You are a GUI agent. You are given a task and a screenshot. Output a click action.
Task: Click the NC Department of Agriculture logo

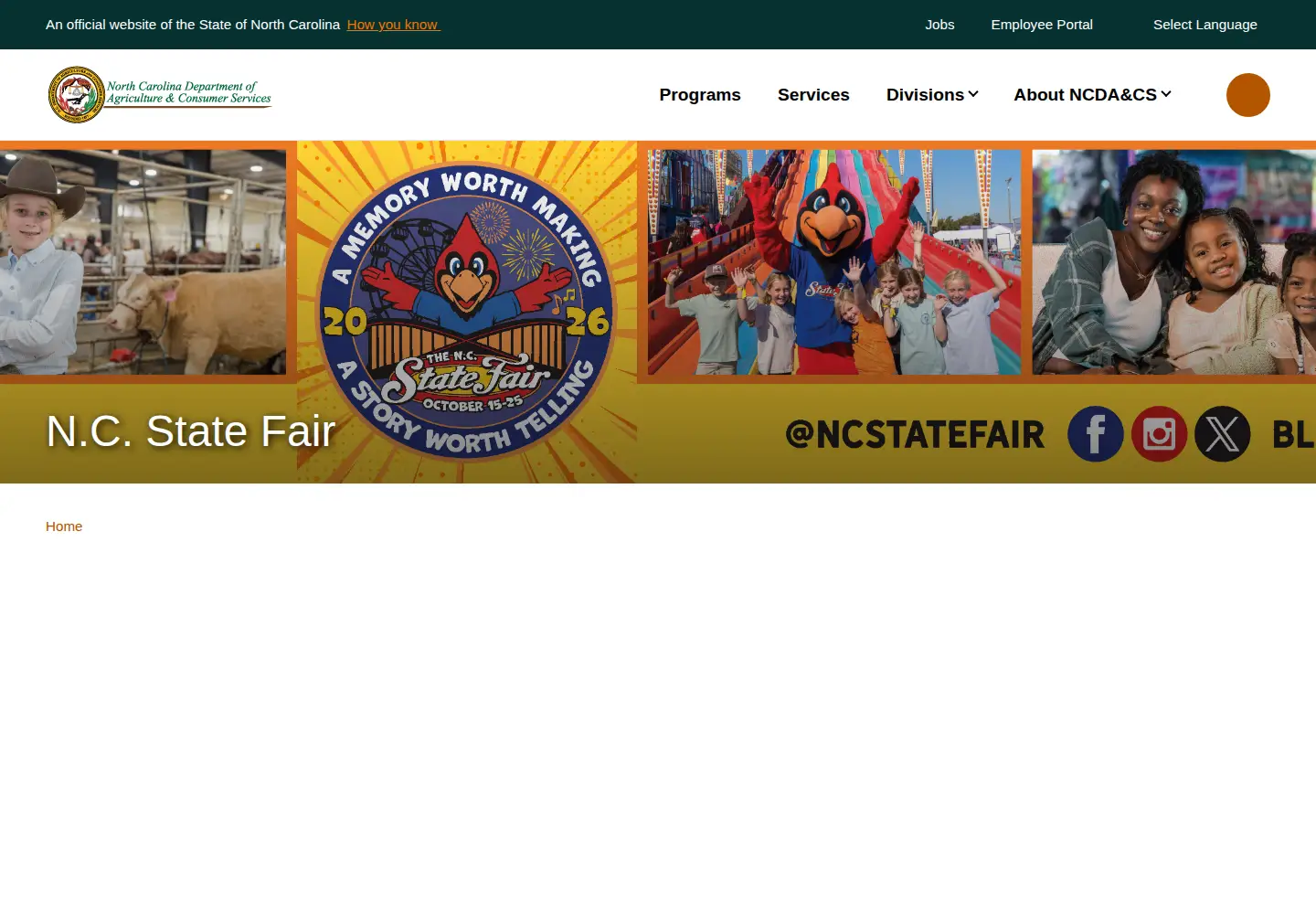[x=160, y=94]
